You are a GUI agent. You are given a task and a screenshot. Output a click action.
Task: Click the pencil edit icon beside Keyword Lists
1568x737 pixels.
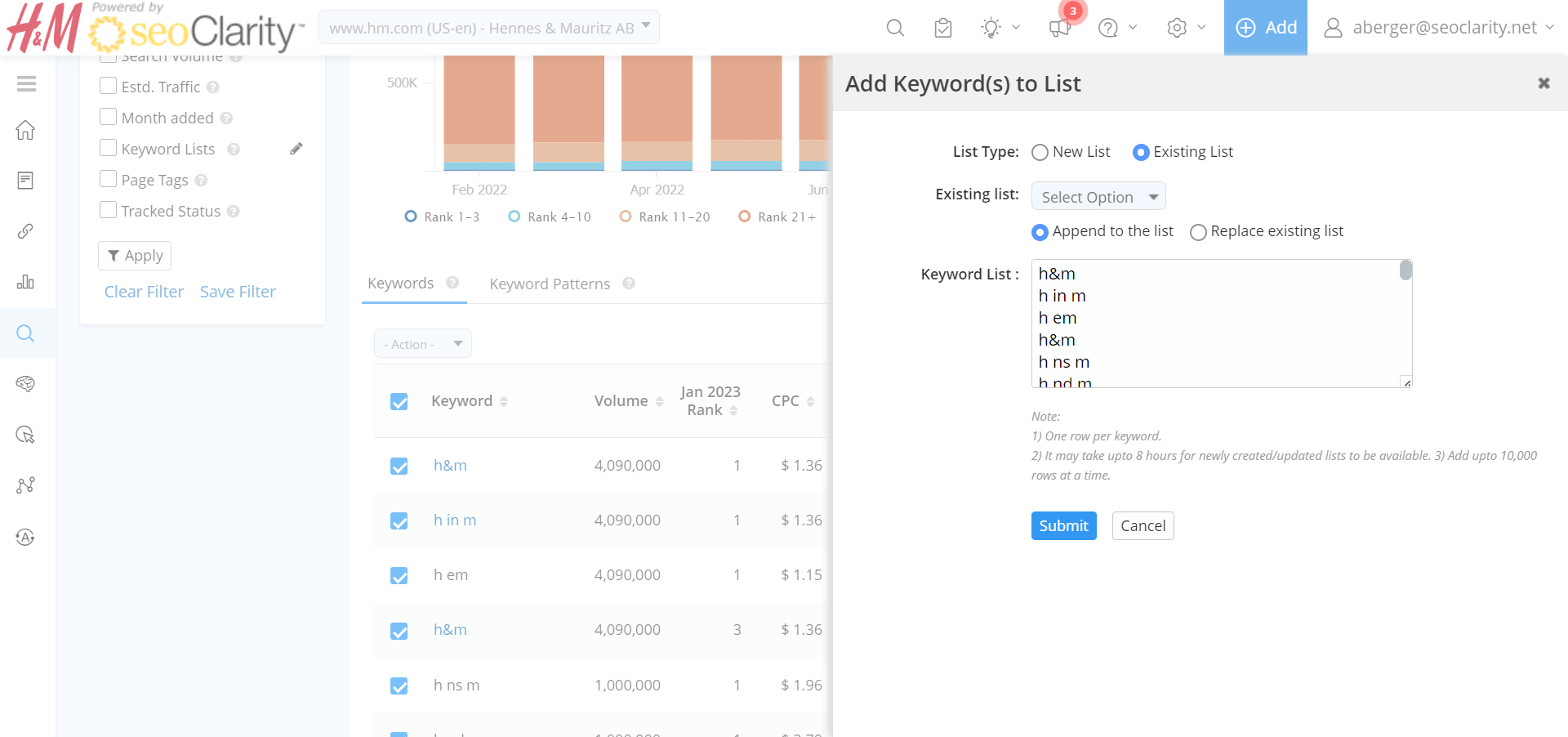tap(296, 149)
